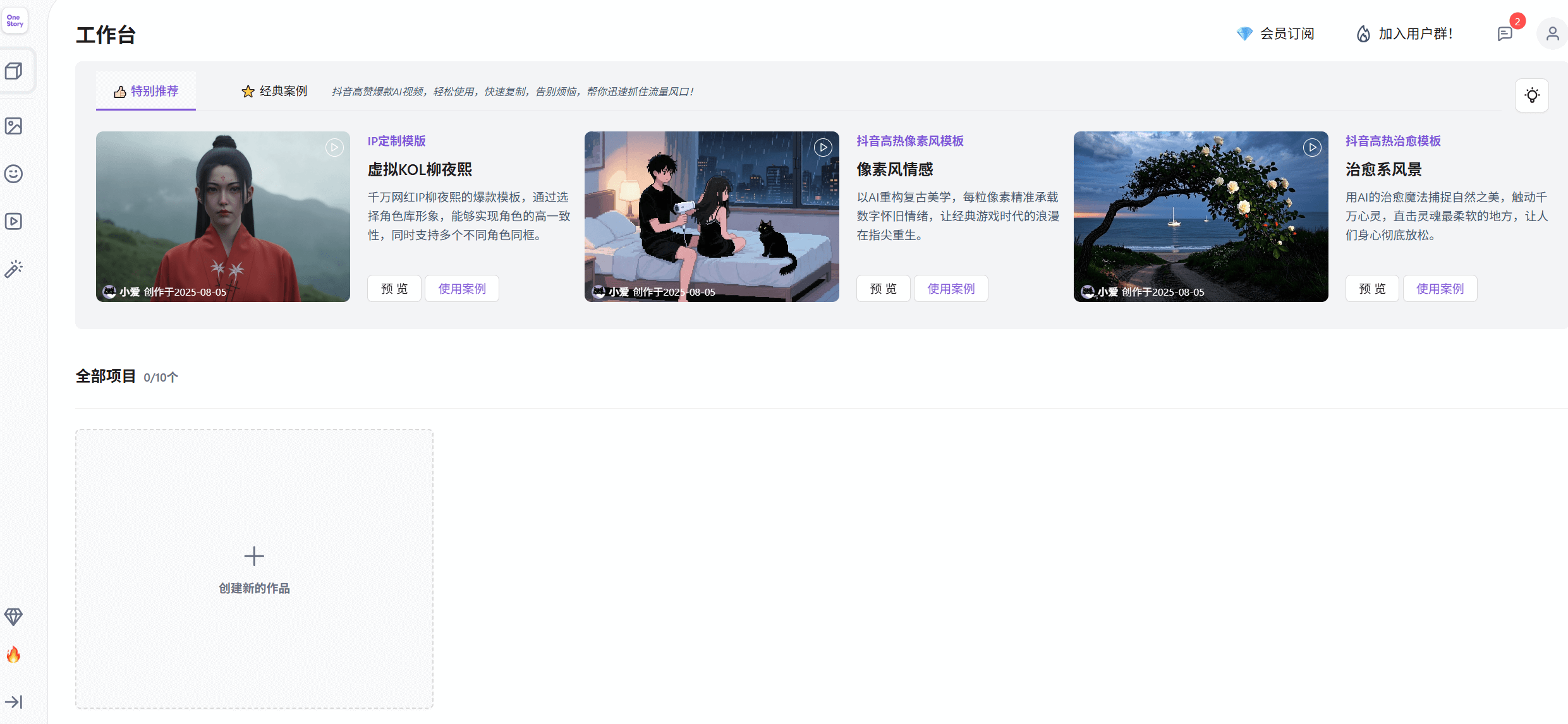Click the OneStory logo top left
The image size is (1568, 724).
(x=15, y=20)
